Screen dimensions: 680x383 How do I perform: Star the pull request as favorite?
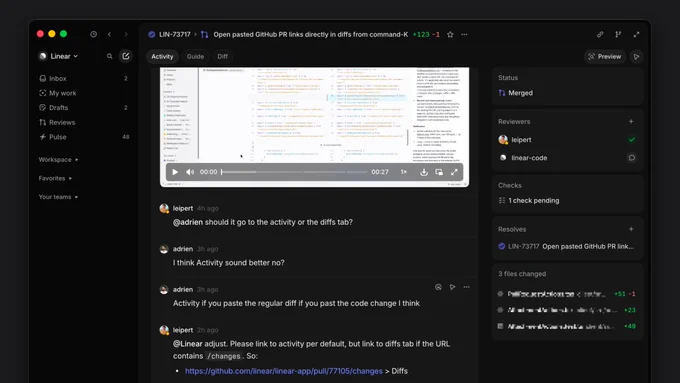tap(450, 34)
